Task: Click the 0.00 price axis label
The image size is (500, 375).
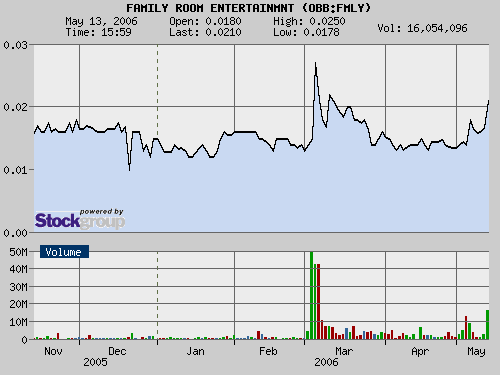Action: coord(15,233)
